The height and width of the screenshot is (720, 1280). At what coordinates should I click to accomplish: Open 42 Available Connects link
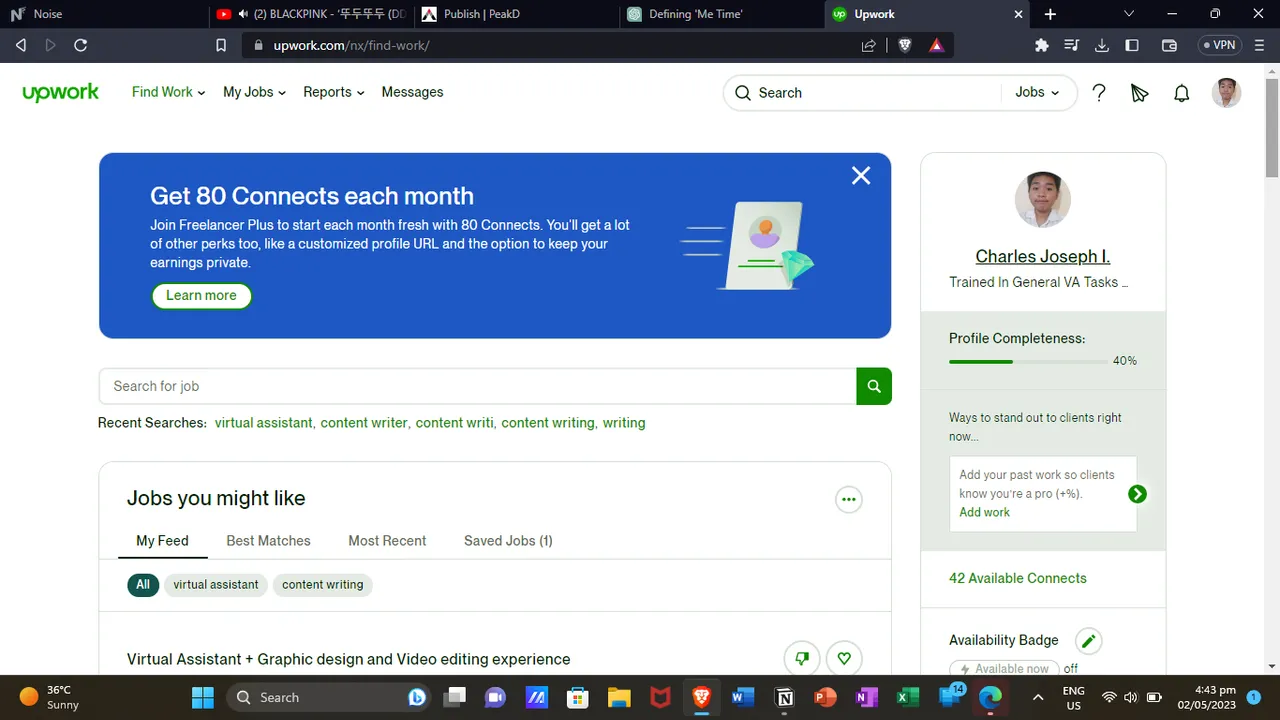coord(1017,578)
